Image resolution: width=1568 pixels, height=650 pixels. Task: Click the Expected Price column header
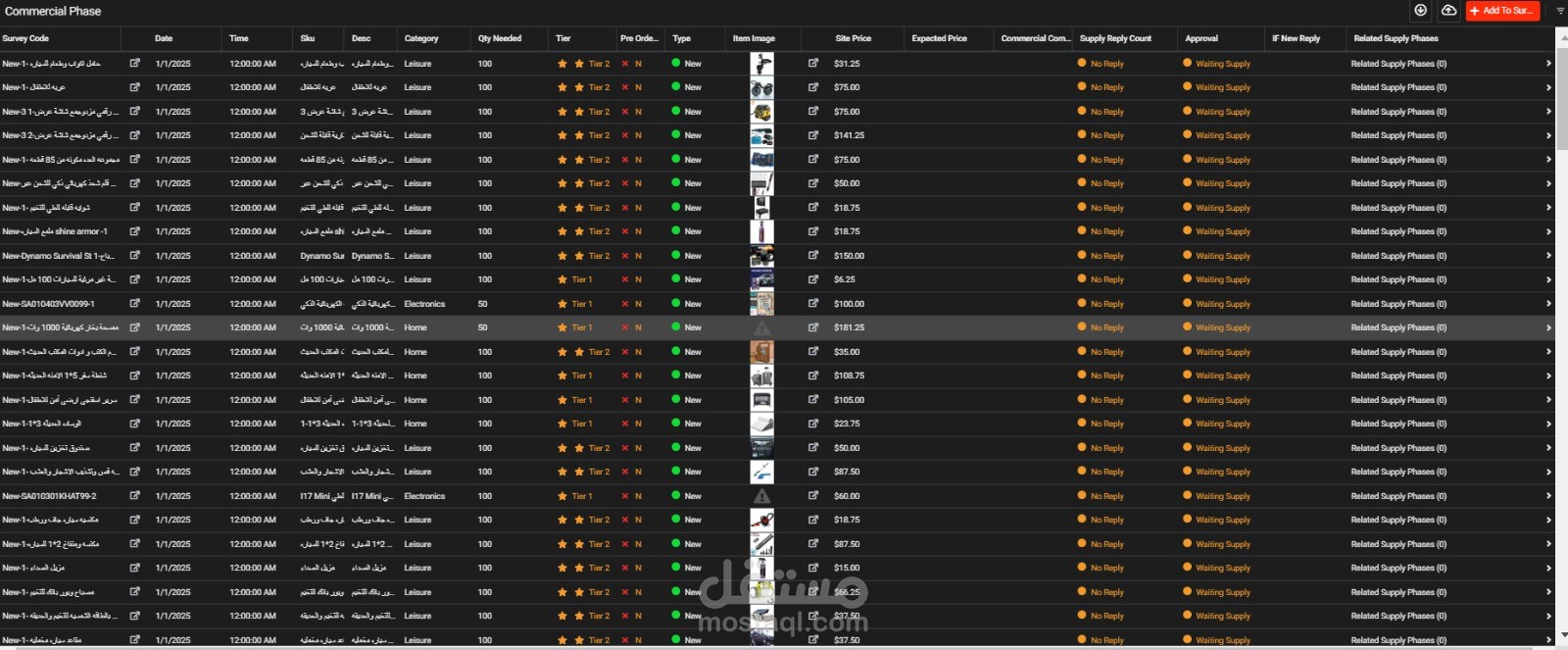coord(939,38)
